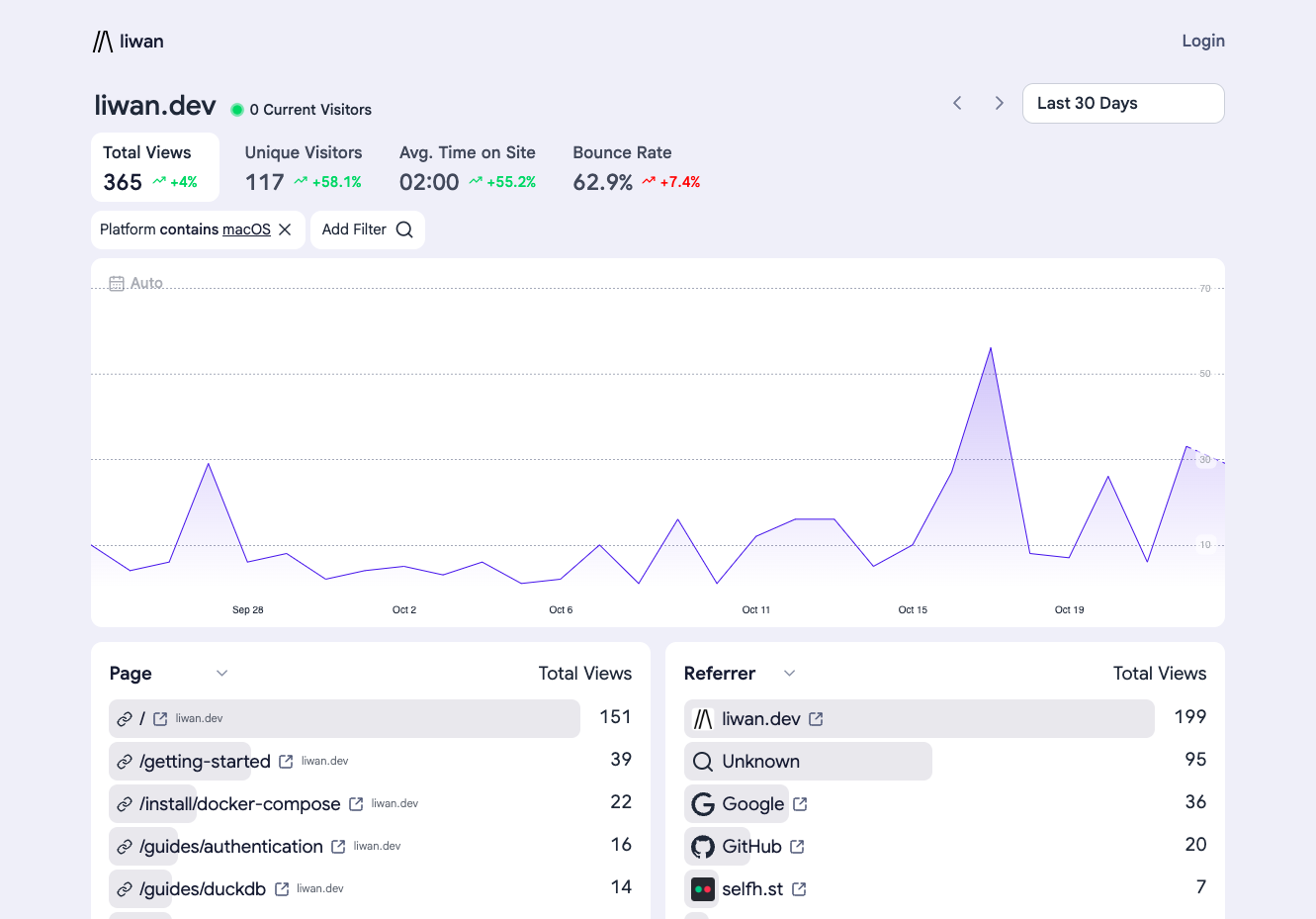The width and height of the screenshot is (1316, 919).
Task: Open external link icon for / page
Action: coord(160,719)
